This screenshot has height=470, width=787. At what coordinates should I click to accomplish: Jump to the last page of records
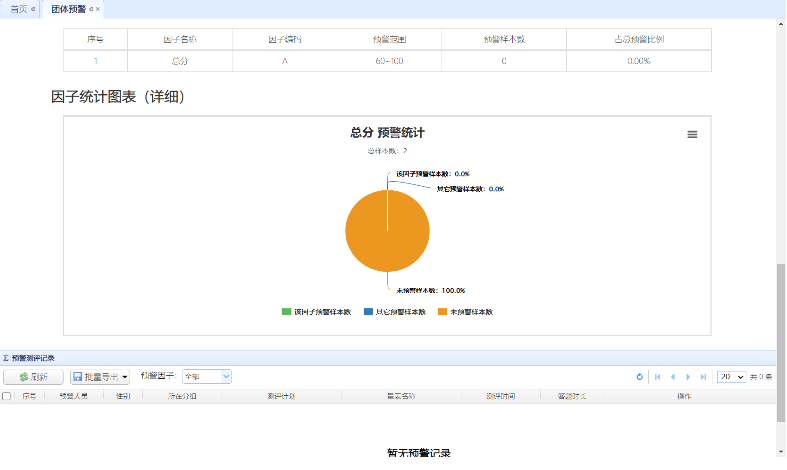(x=703, y=377)
